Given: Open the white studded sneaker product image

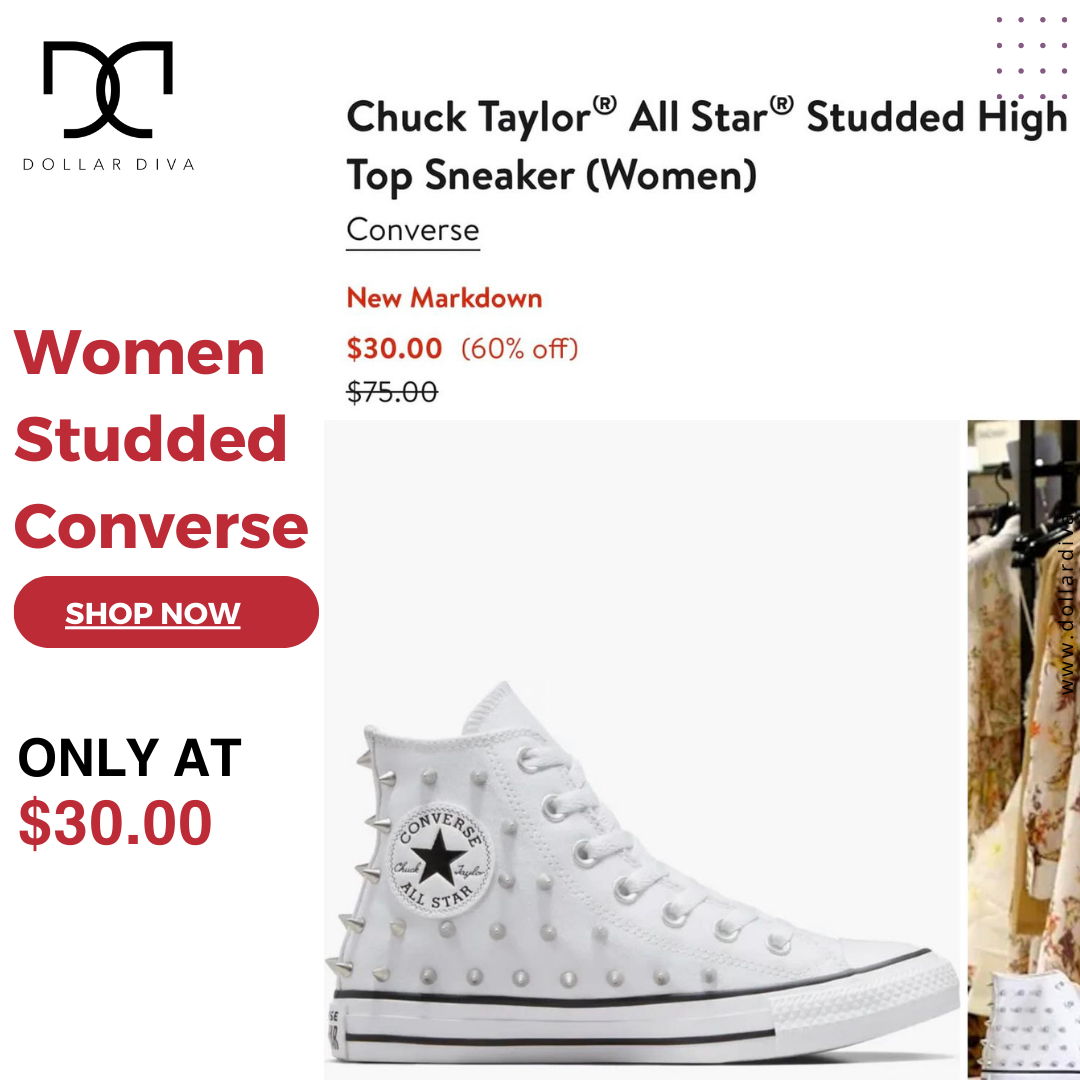Looking at the screenshot, I should [642, 749].
